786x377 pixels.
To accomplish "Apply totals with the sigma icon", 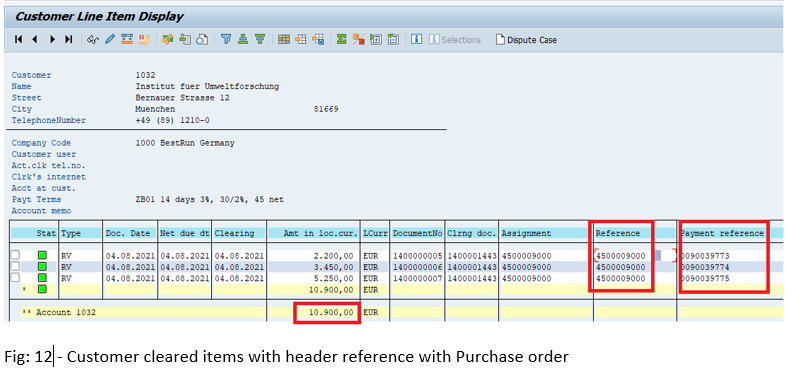I will [x=342, y=40].
